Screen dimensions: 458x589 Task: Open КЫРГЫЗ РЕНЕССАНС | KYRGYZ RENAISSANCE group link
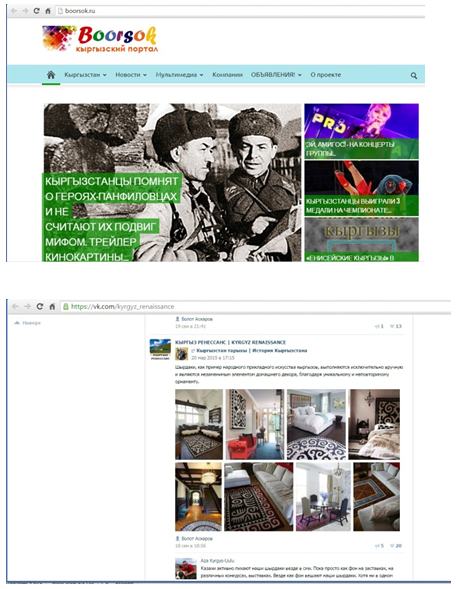tap(230, 342)
